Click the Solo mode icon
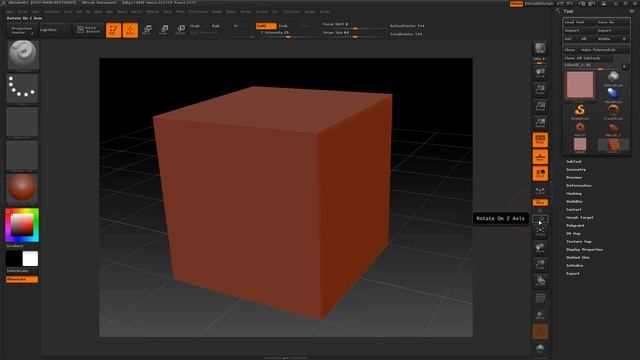 pos(540,348)
